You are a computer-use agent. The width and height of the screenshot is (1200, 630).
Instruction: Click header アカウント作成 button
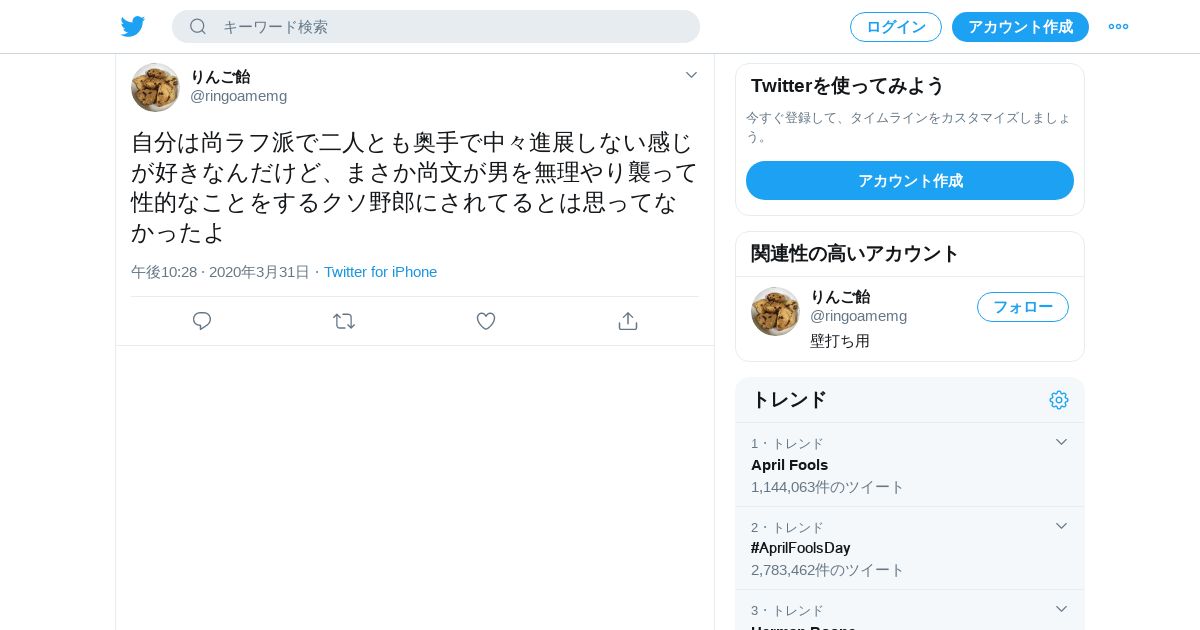click(1020, 27)
